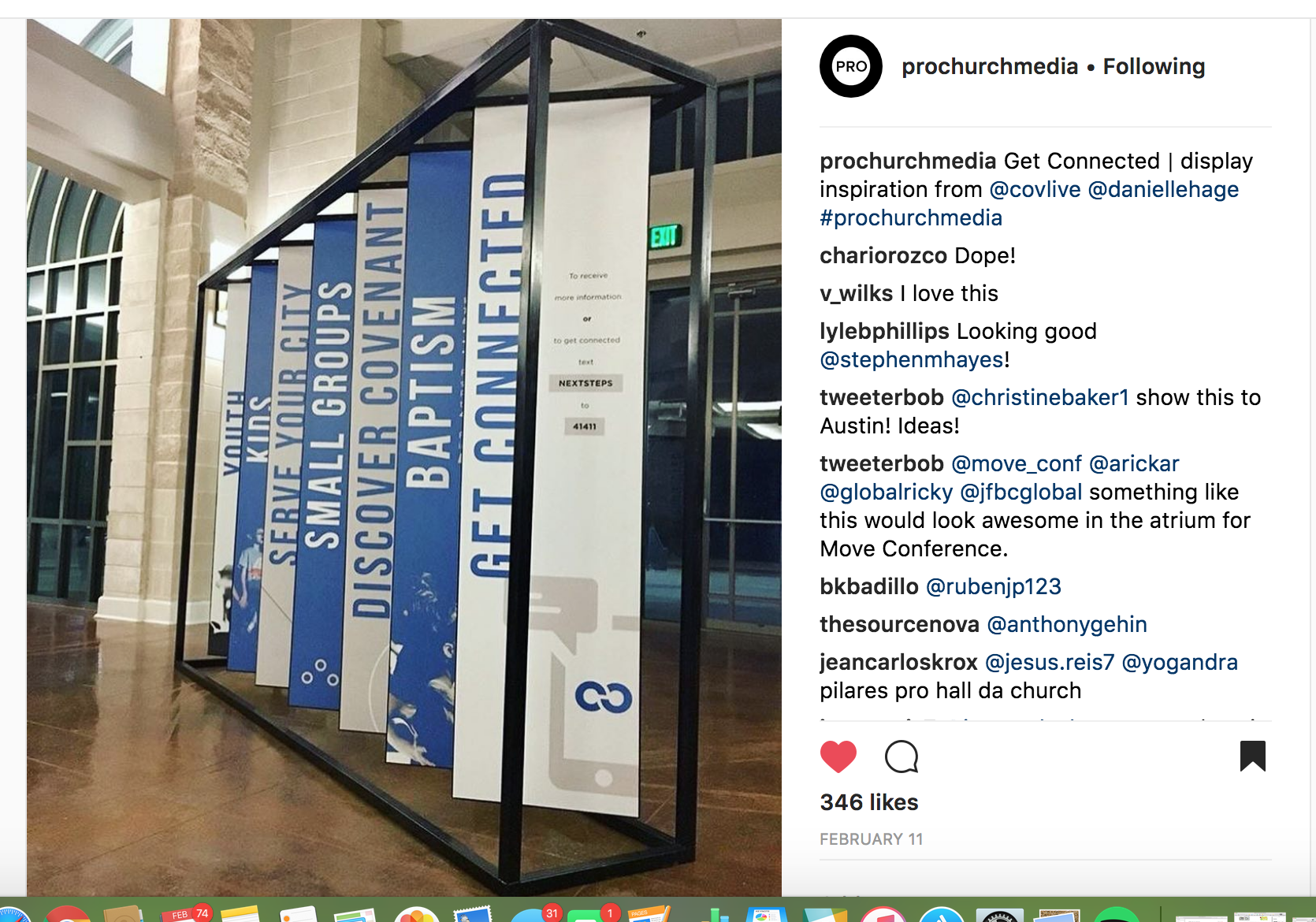The height and width of the screenshot is (922, 1316).
Task: Click the Following button
Action: 1154,66
